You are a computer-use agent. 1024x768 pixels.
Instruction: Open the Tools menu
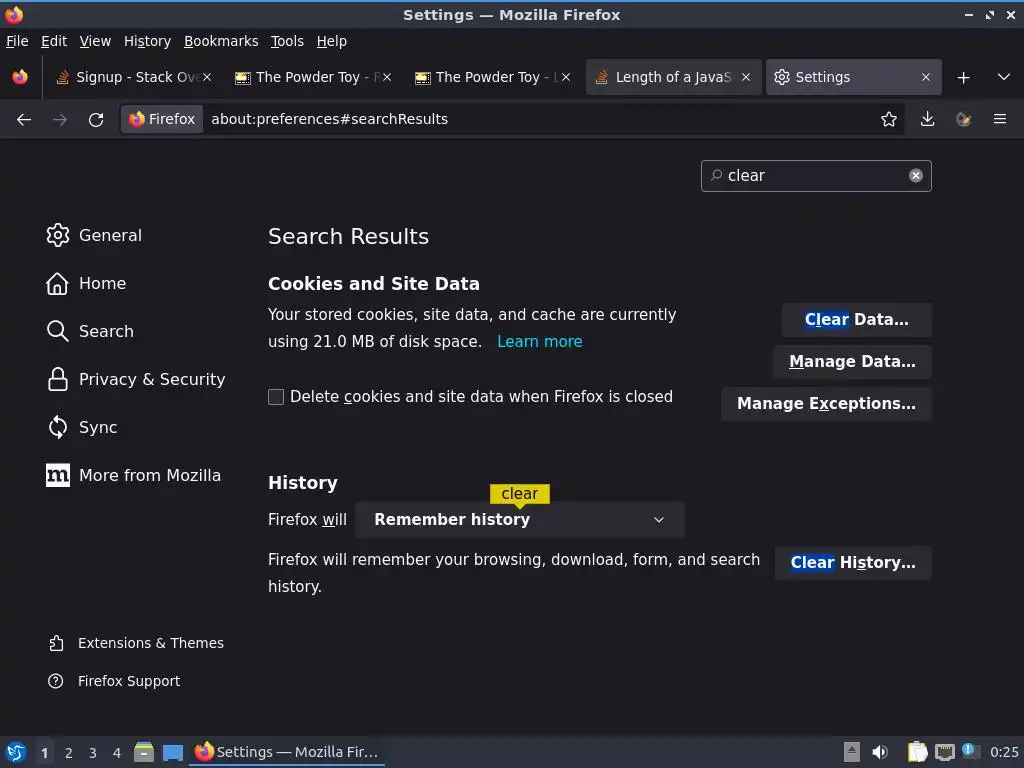click(287, 41)
